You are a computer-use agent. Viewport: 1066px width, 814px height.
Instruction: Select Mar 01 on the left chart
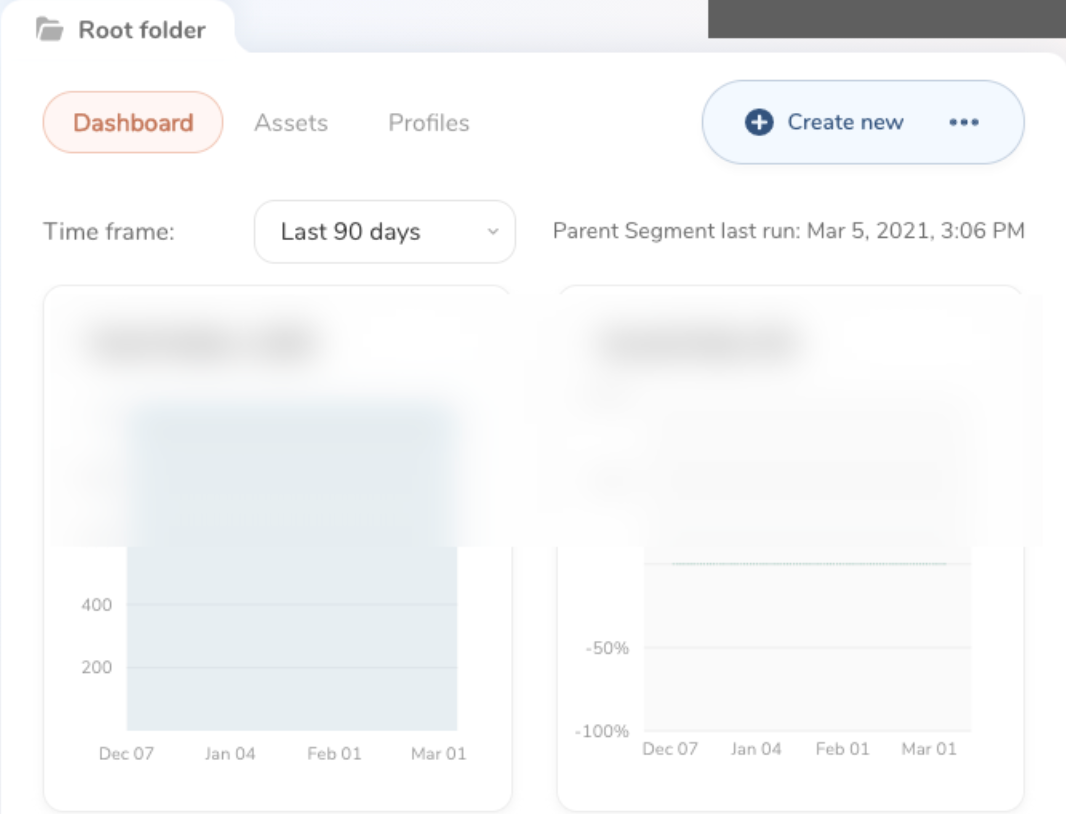point(438,754)
